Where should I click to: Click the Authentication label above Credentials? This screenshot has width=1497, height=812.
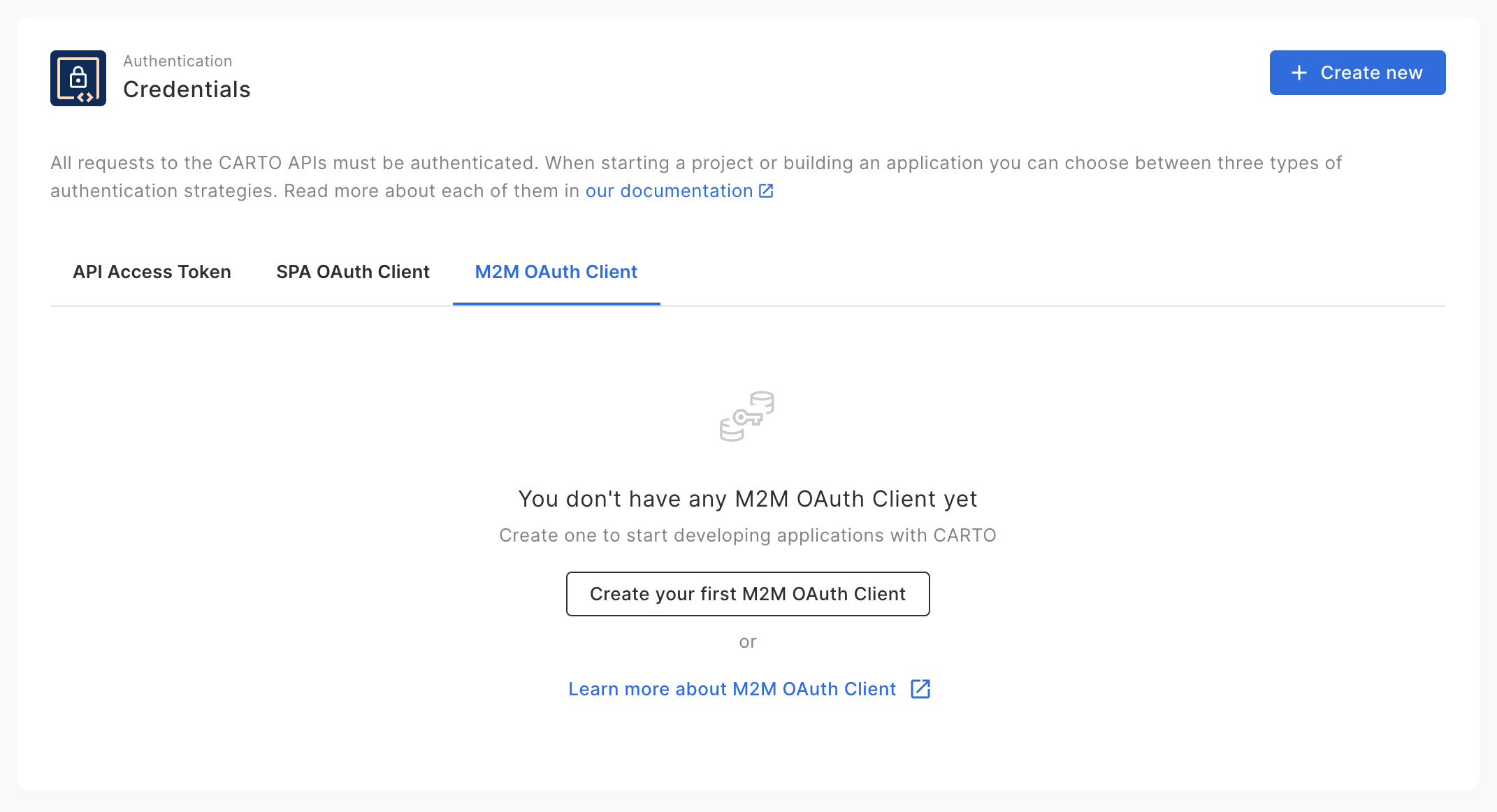[x=178, y=61]
